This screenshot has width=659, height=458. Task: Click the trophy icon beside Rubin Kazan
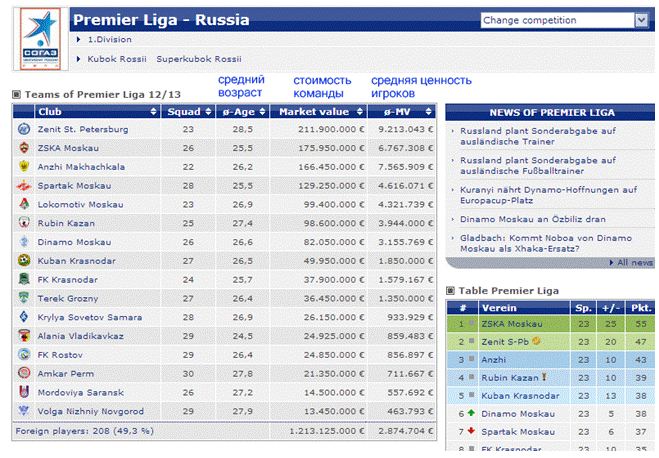click(544, 377)
